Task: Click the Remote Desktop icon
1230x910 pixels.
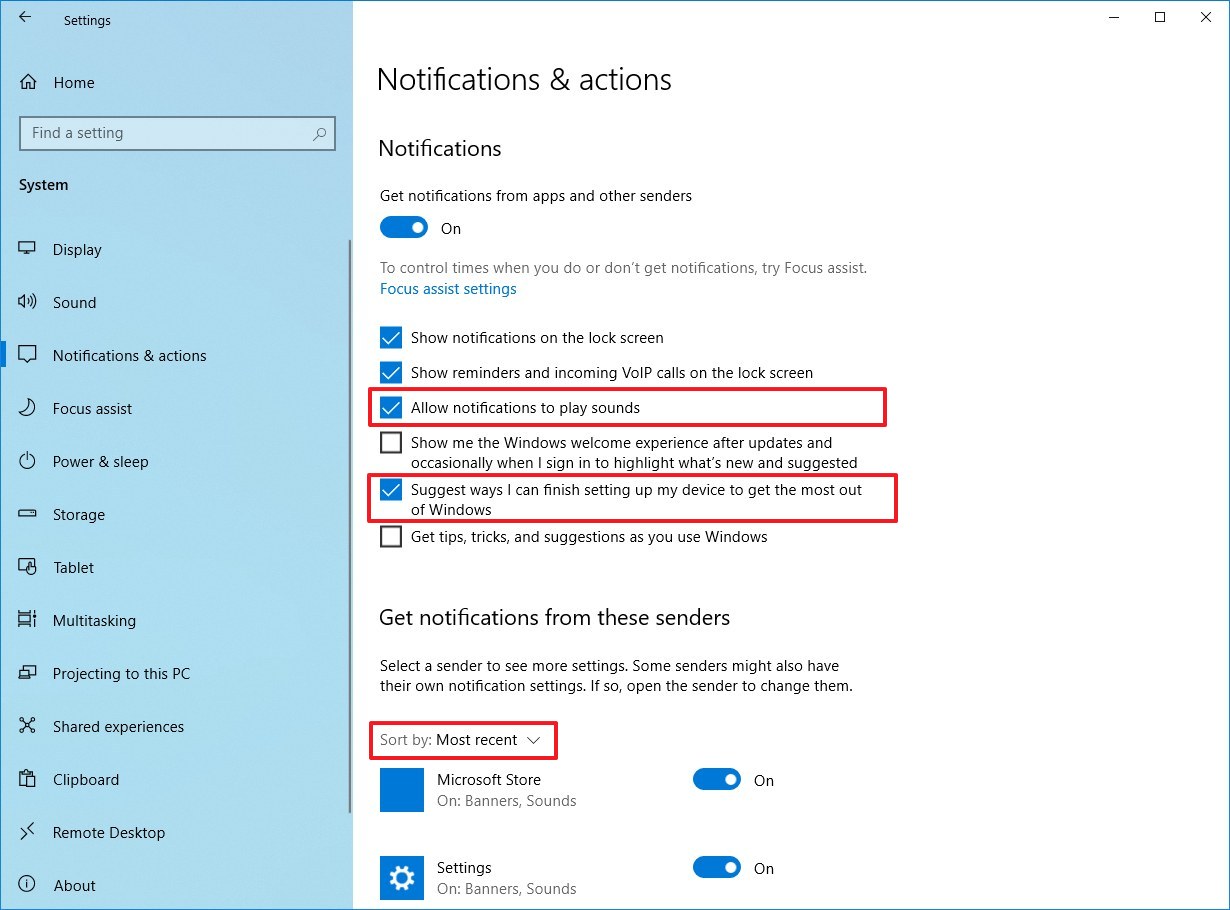Action: 28,832
